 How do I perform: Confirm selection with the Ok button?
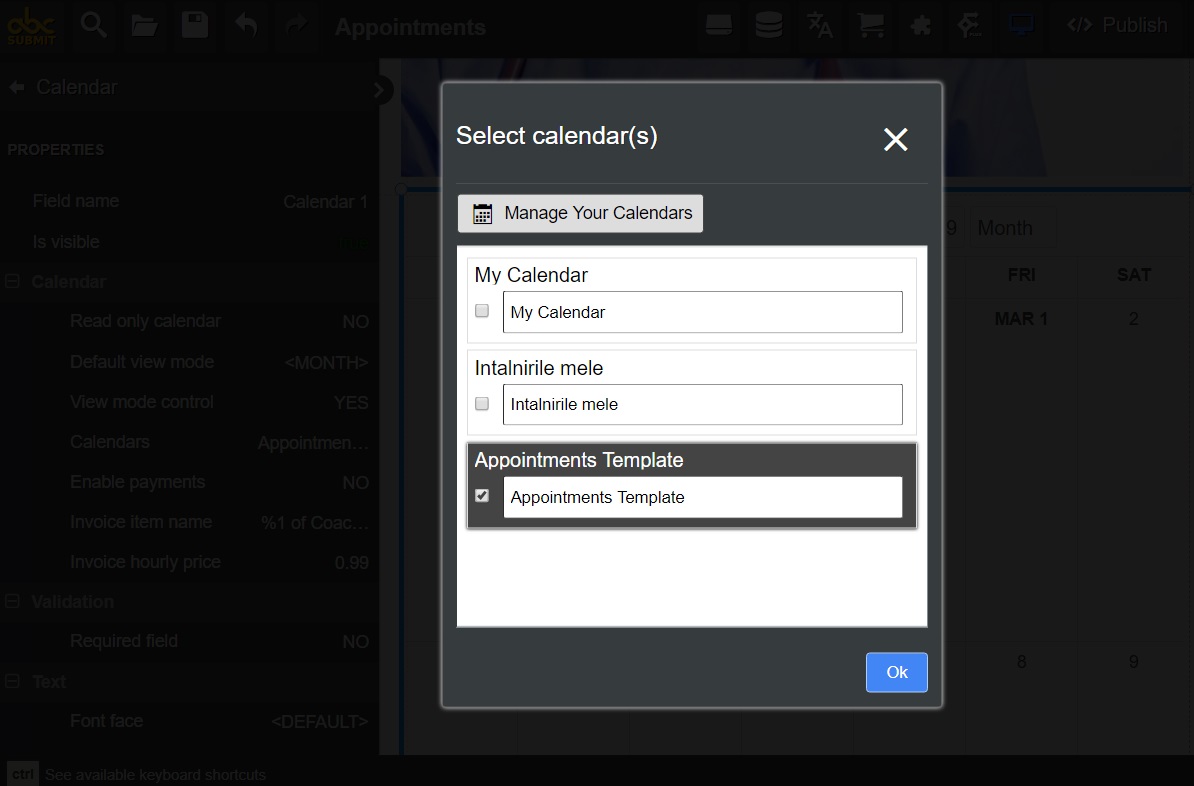pyautogui.click(x=896, y=672)
